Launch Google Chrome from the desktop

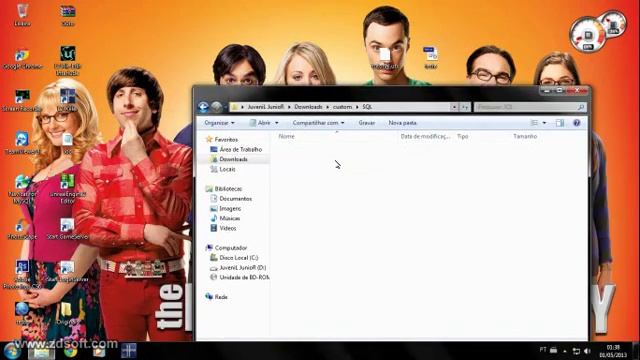(22, 59)
